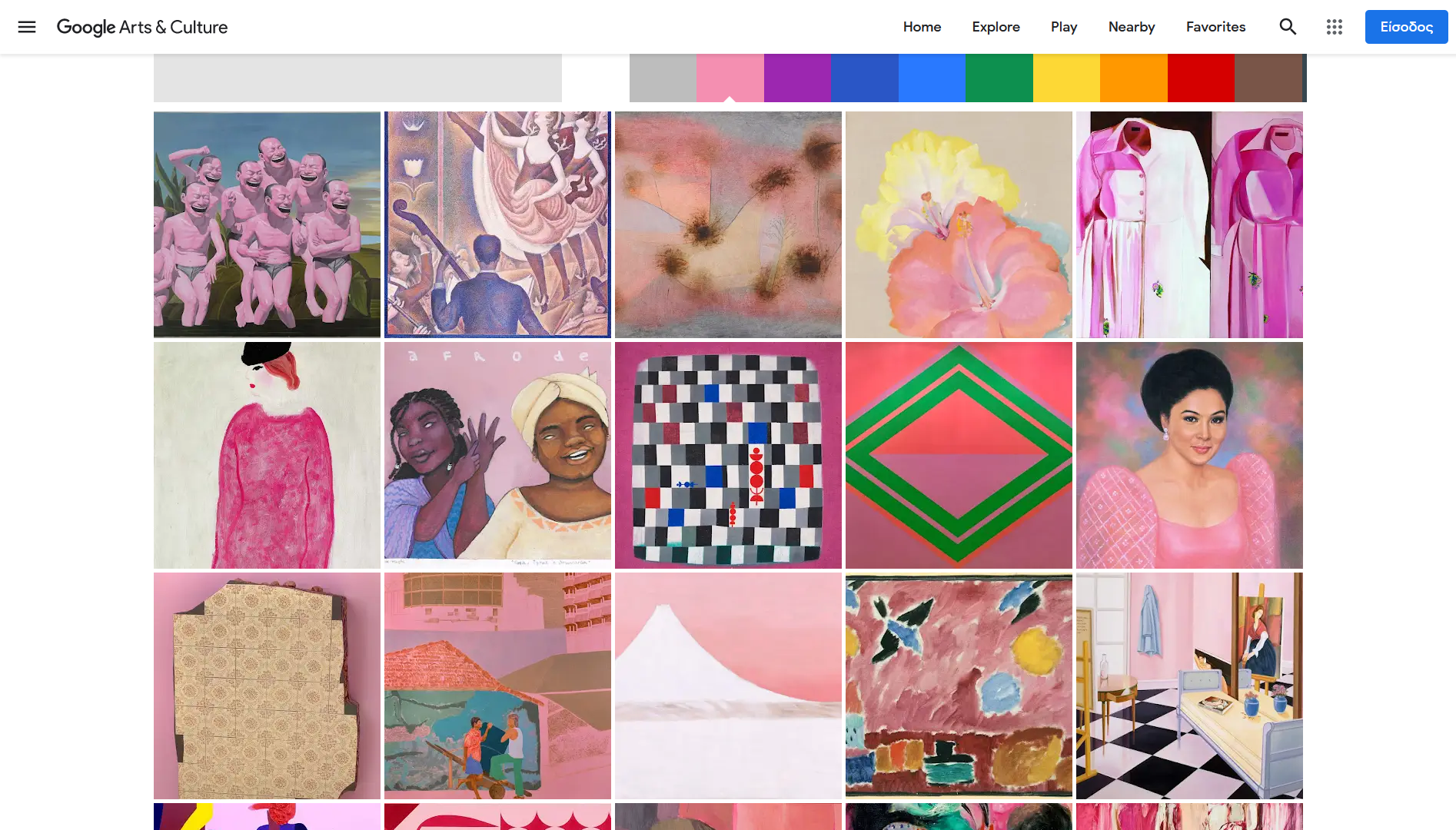
Task: Open the pink hibiscus flower painting
Action: point(959,224)
